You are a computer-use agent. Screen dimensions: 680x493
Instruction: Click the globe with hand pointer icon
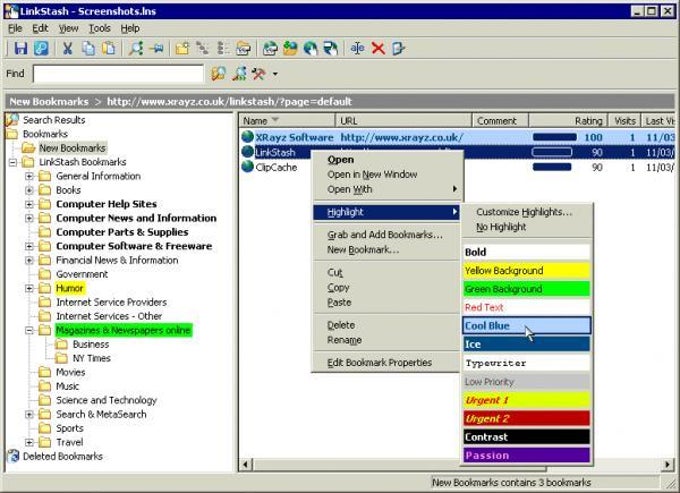(311, 48)
